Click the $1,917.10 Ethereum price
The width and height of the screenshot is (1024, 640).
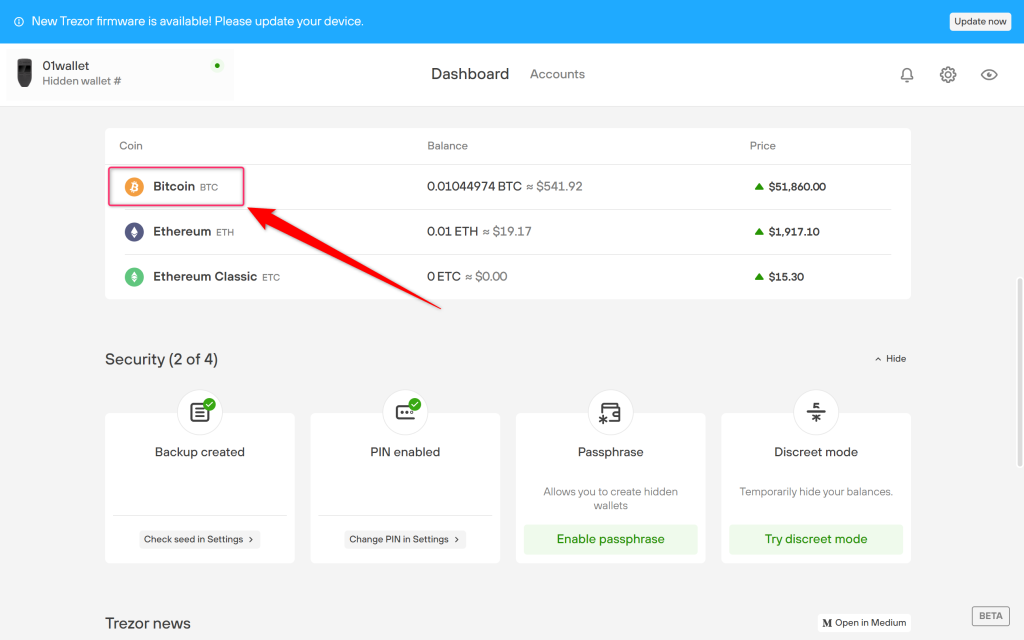click(793, 232)
